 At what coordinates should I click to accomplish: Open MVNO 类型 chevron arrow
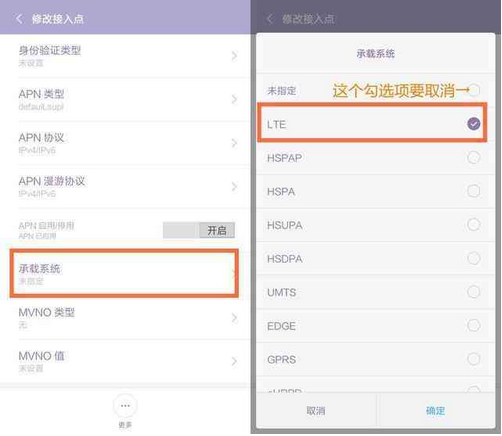(x=234, y=318)
